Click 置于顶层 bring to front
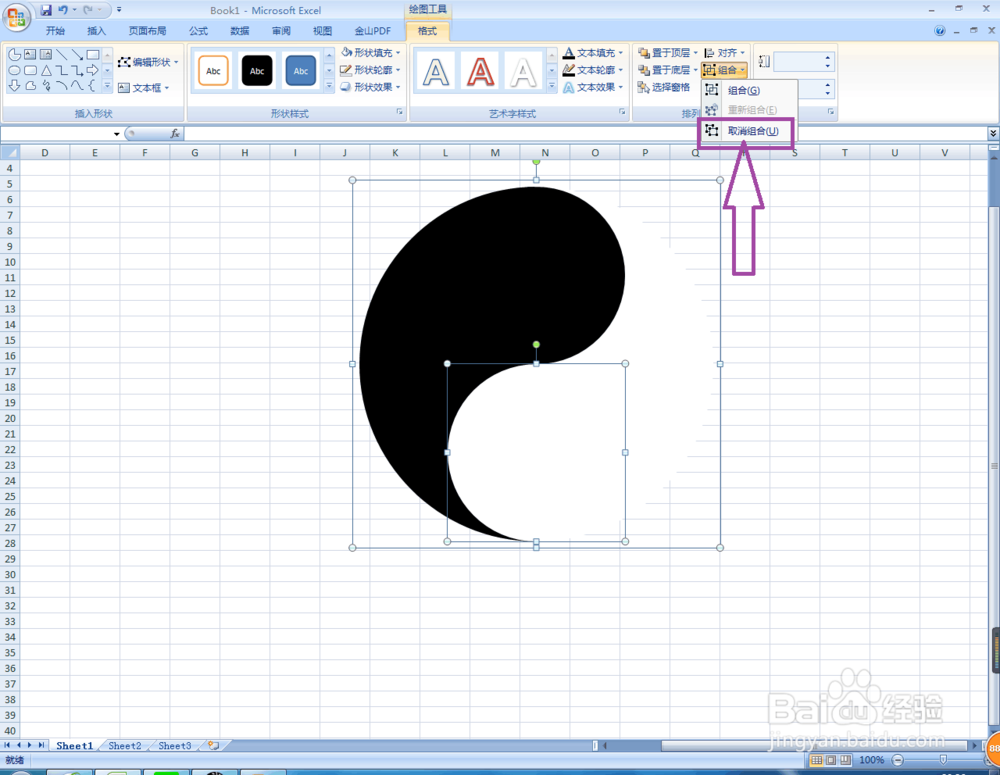 pos(664,53)
